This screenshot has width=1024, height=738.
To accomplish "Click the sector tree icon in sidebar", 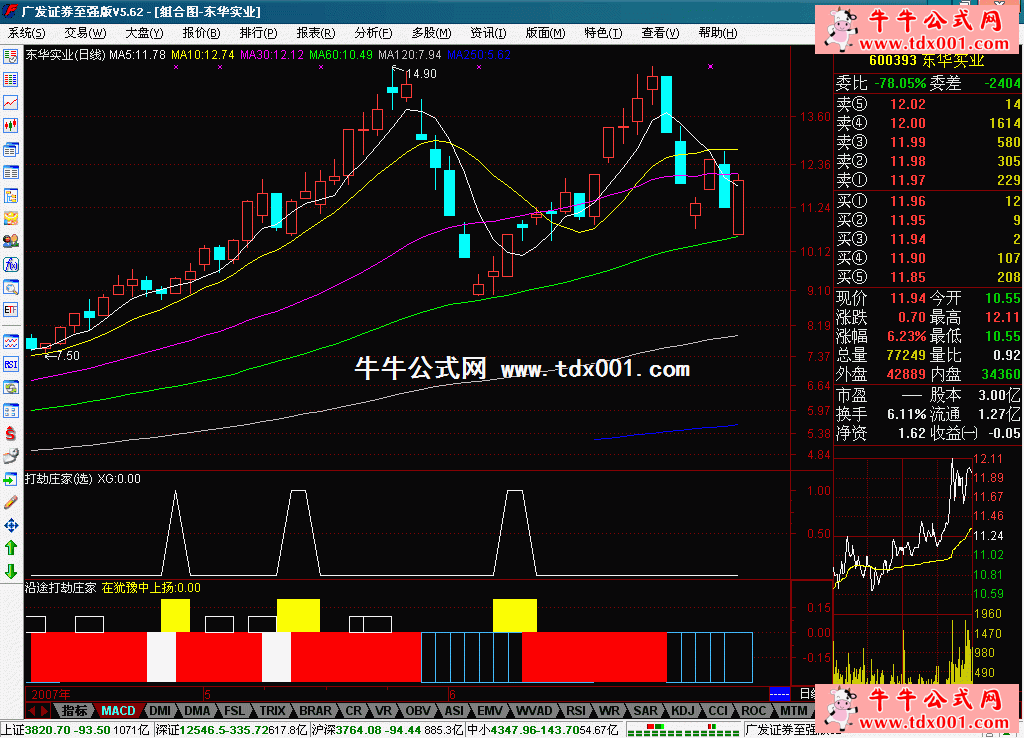I will coord(10,196).
